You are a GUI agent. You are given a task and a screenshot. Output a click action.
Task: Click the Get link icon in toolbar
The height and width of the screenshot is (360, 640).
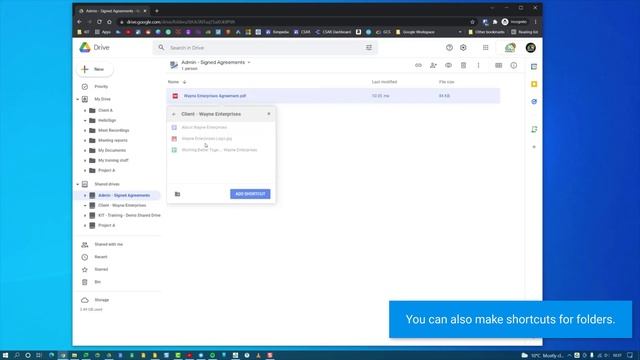(418, 65)
